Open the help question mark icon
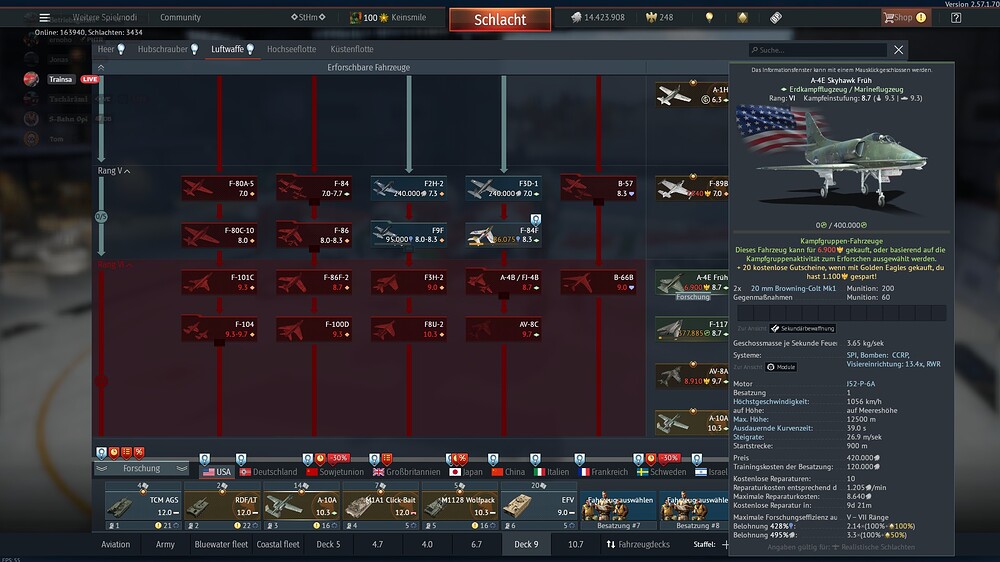Screen dimensions: 1000x562 pyautogui.click(x=955, y=18)
